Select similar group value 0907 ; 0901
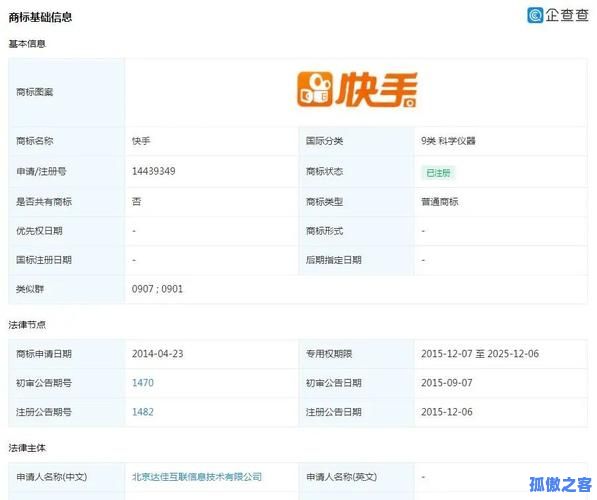 tap(157, 289)
